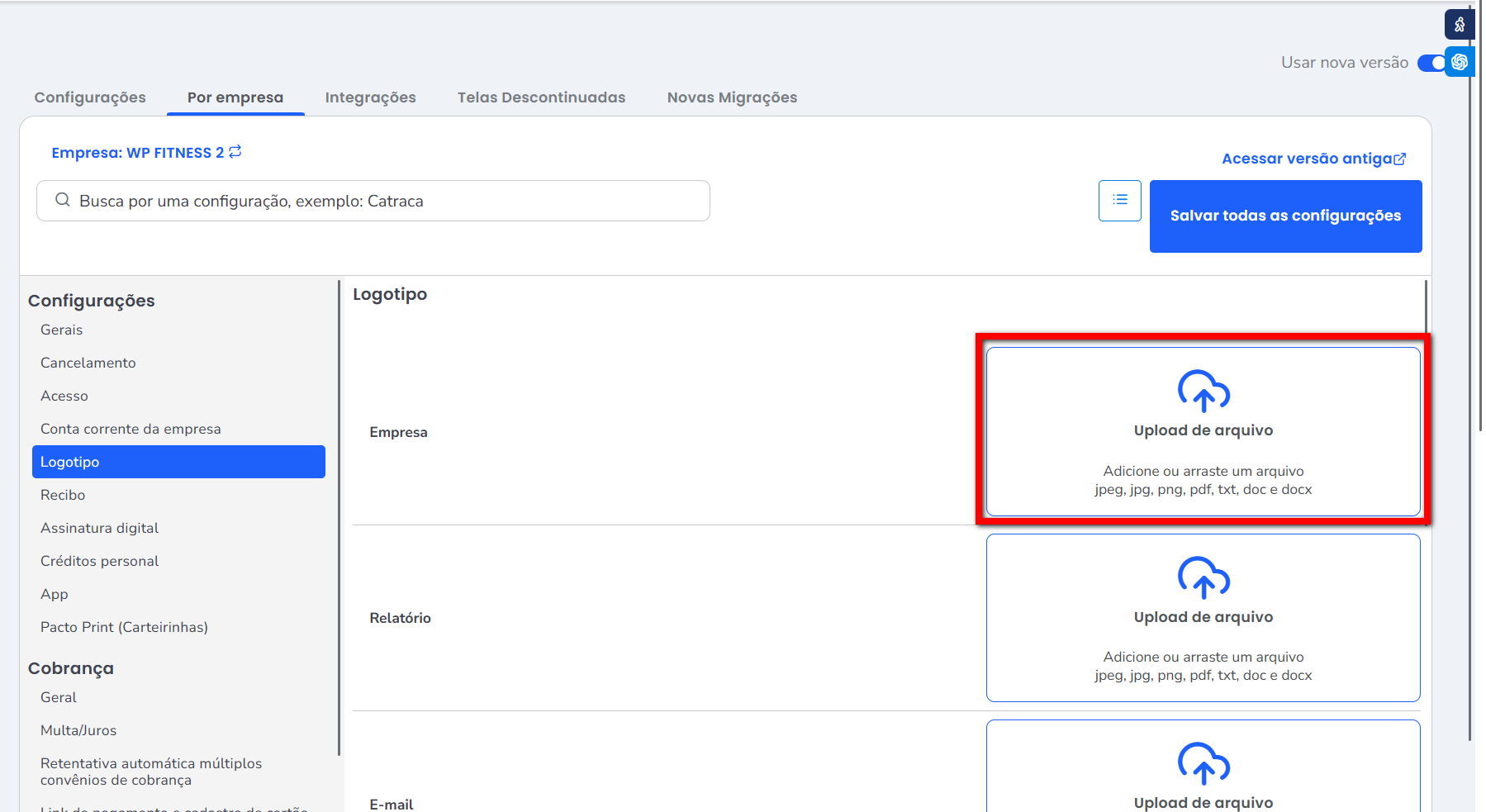1486x812 pixels.
Task: Go to the Telas Descontinuadas tab
Action: pyautogui.click(x=541, y=97)
